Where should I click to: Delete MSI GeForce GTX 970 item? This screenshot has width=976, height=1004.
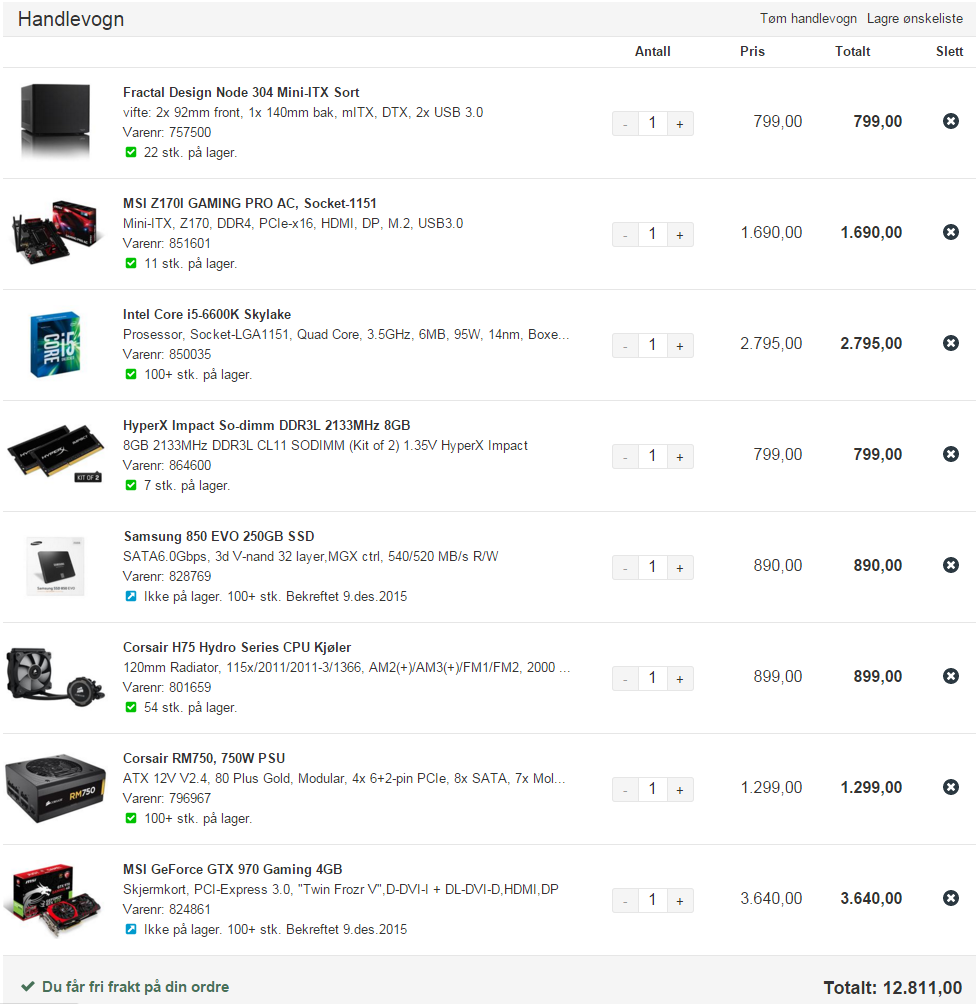(950, 898)
